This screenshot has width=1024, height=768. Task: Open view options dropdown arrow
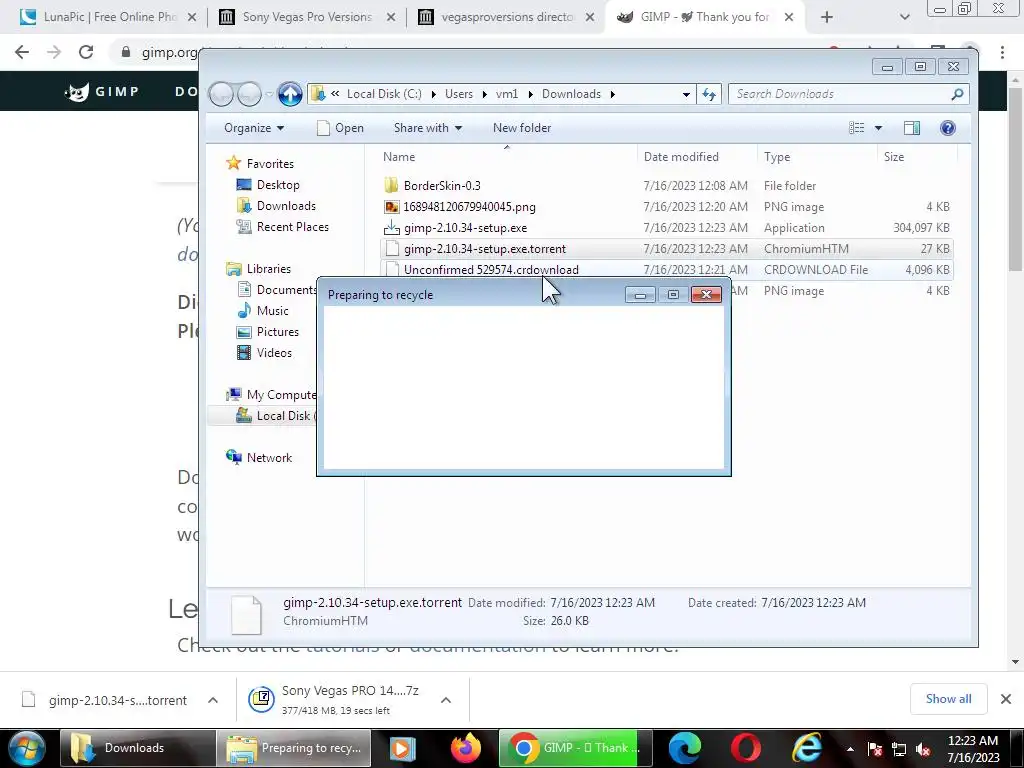click(x=878, y=128)
